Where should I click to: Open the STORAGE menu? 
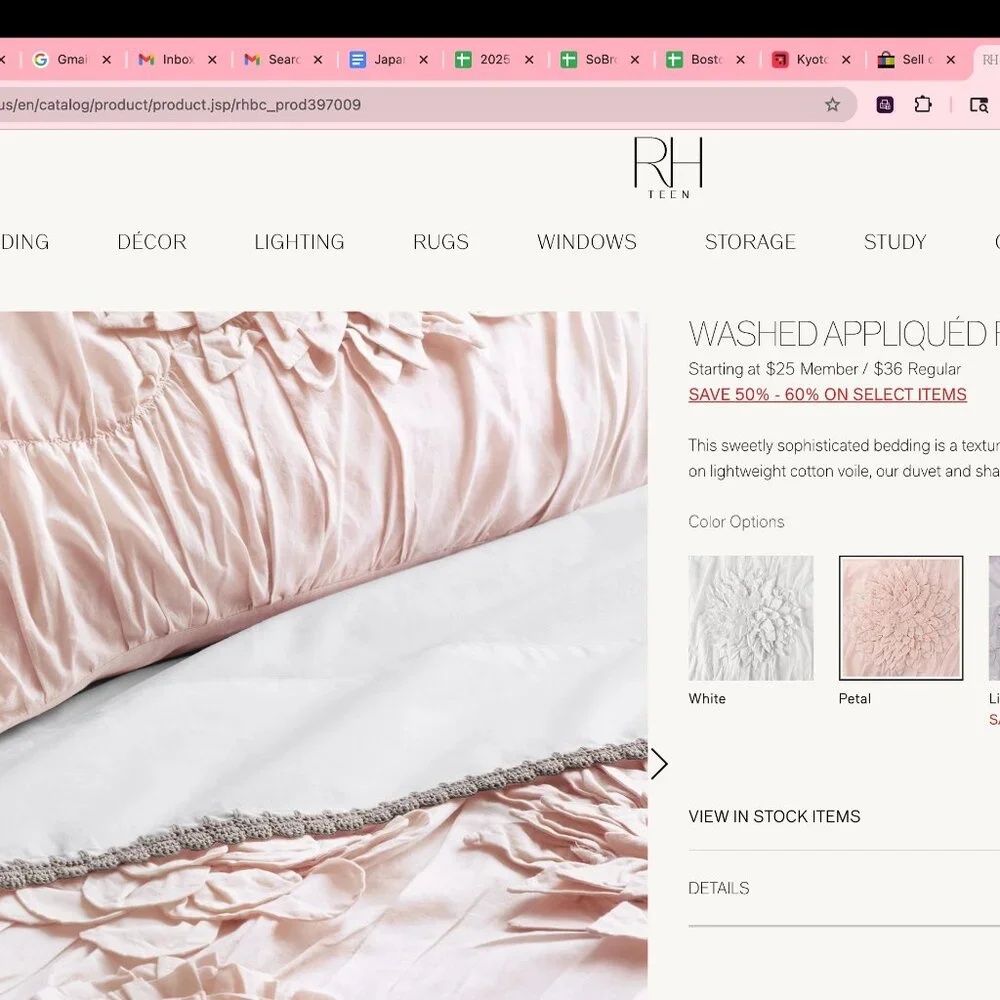point(750,242)
